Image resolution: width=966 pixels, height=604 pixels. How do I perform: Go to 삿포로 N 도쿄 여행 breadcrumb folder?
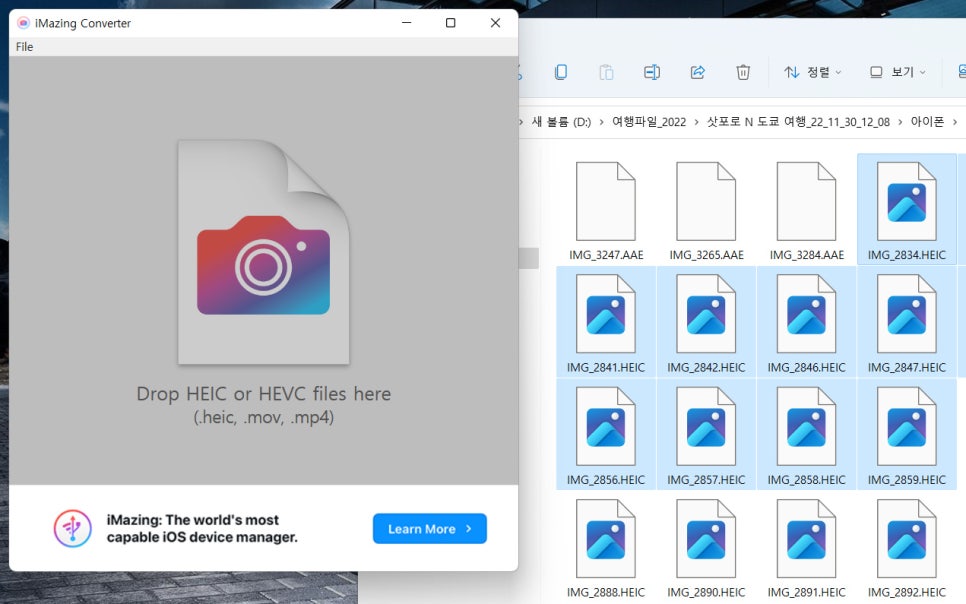pyautogui.click(x=798, y=122)
